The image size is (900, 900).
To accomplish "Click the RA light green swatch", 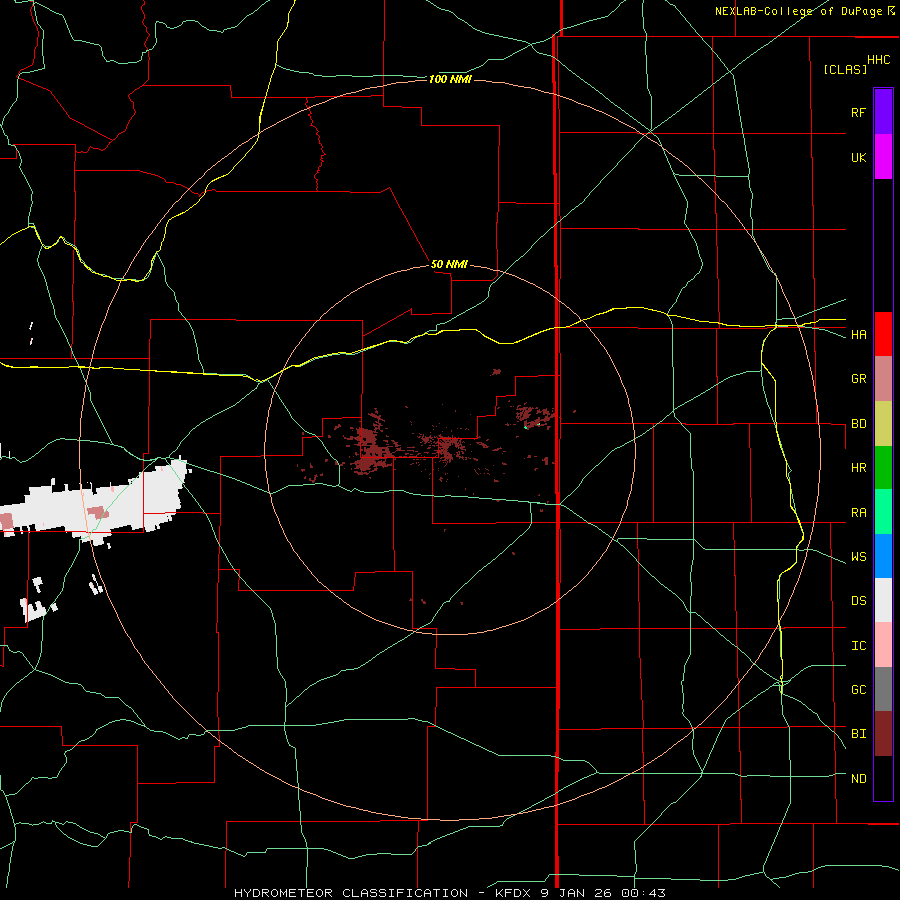I will click(x=883, y=512).
